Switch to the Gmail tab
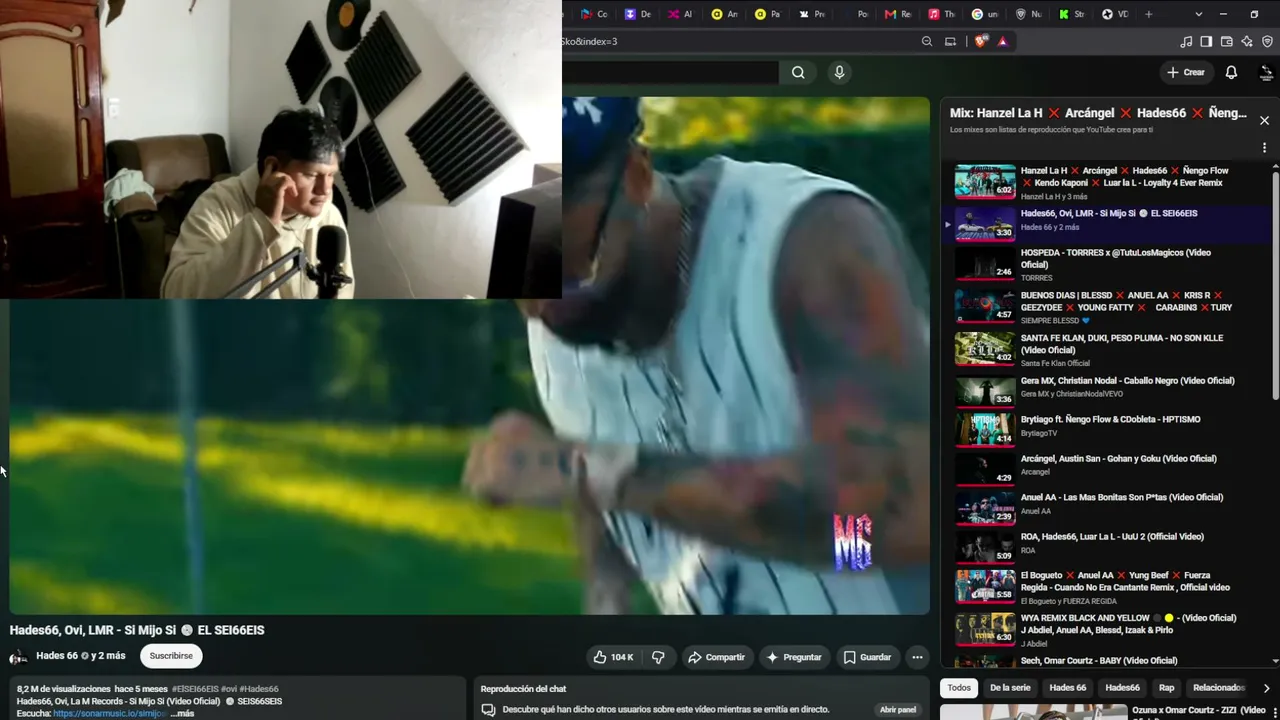 point(898,14)
